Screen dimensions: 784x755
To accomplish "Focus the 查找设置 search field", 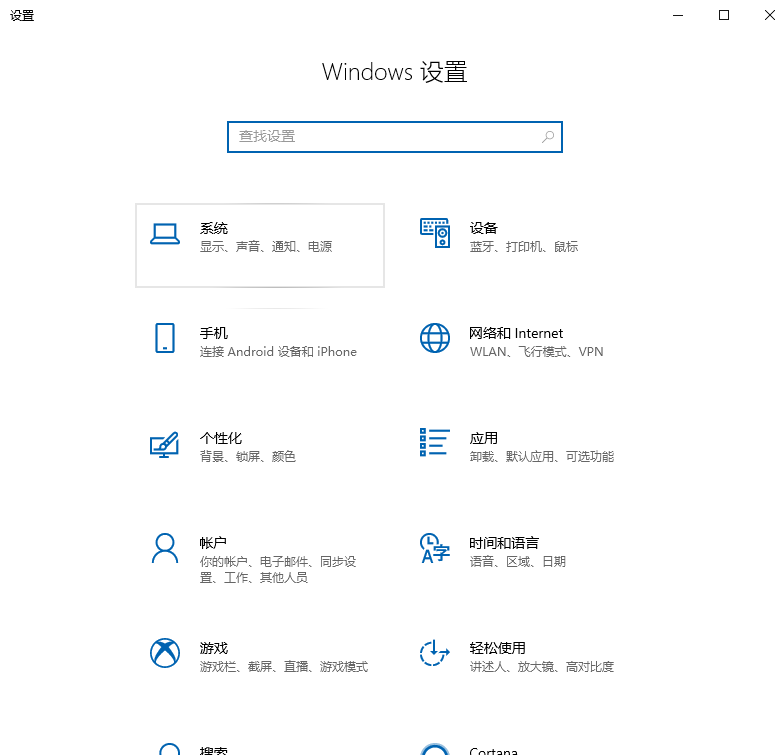I will point(385,137).
